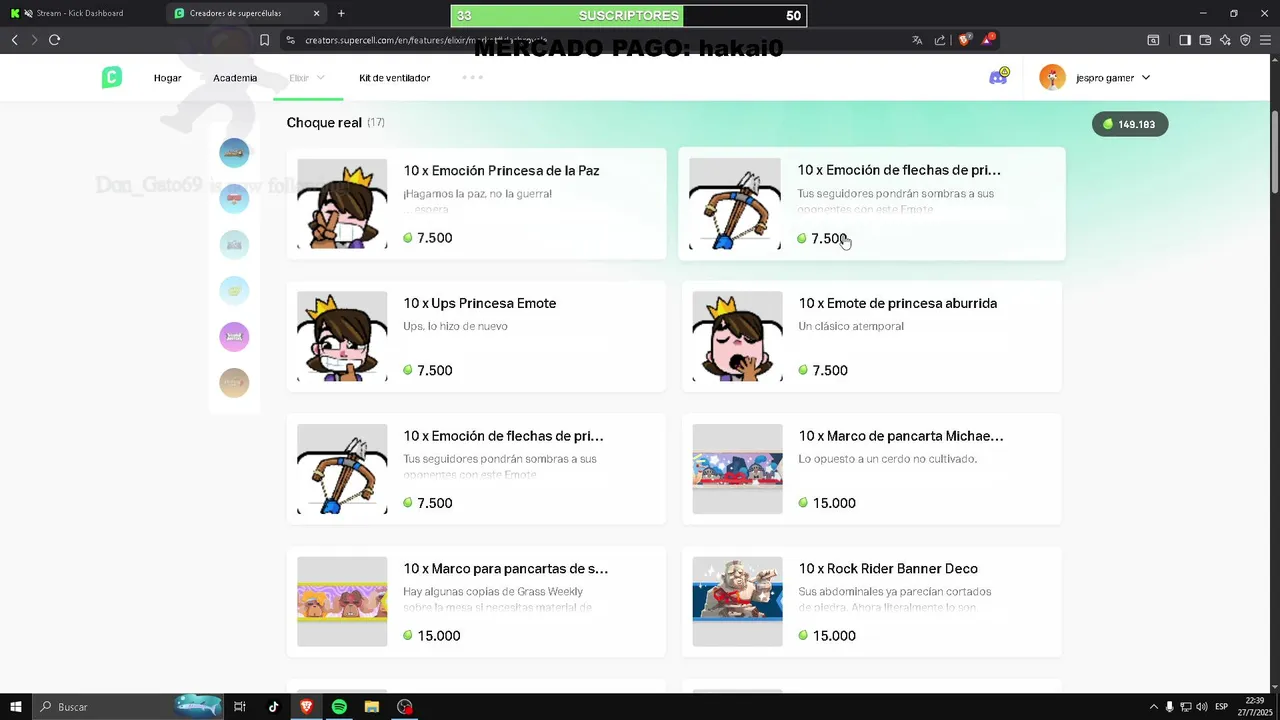Close the Creadores de supercélulas tab

pyautogui.click(x=317, y=13)
